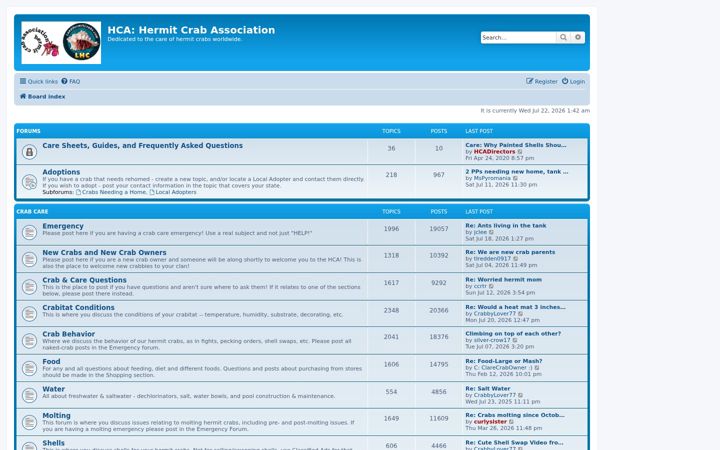Open Crabitat Conditions forum
Screen dimensions: 720x450
pos(79,308)
